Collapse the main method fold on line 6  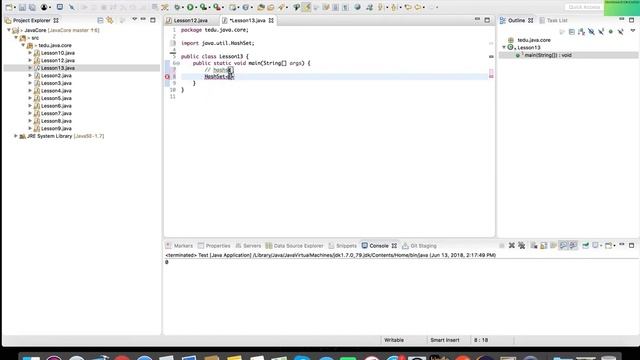178,64
